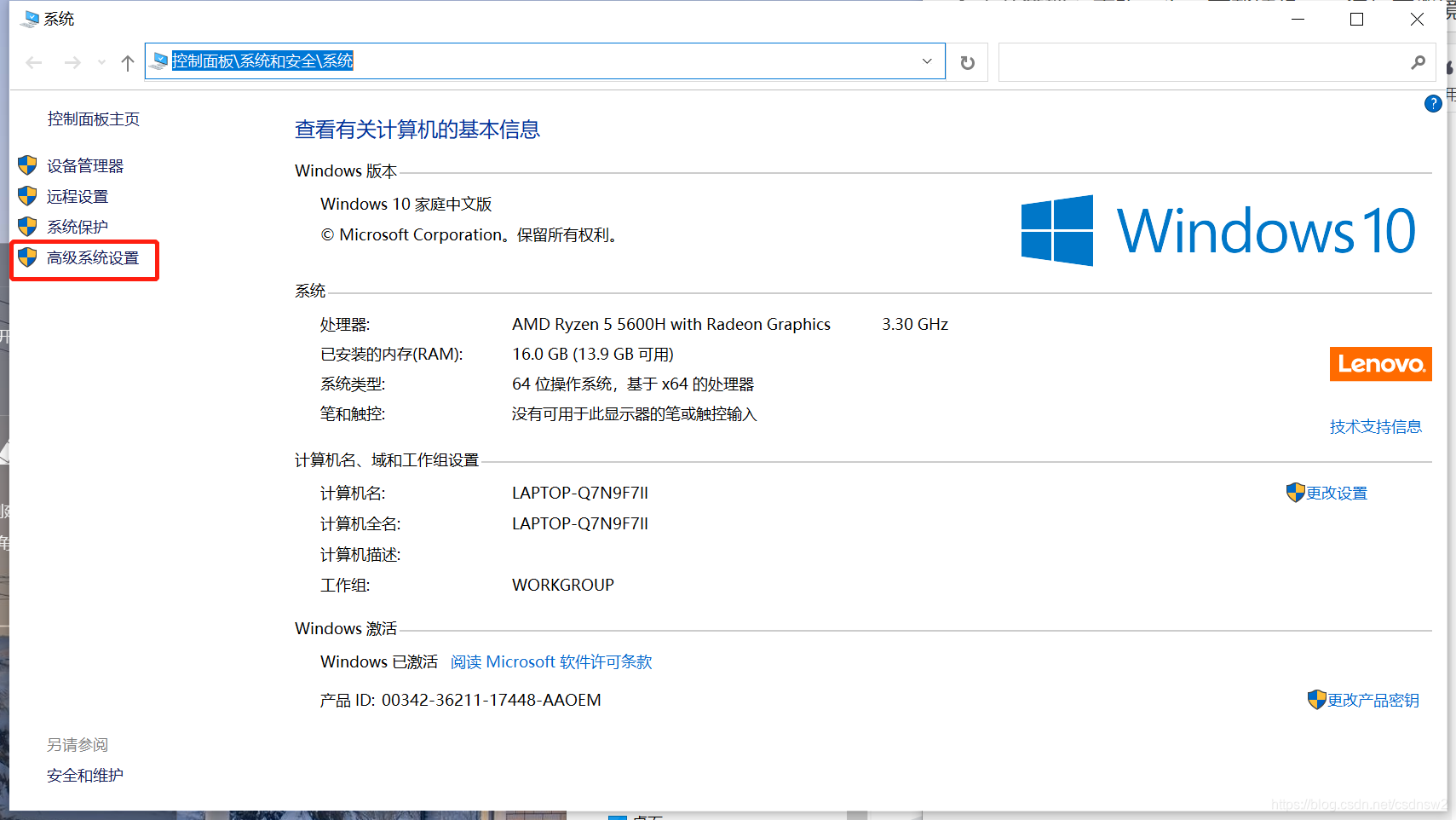Screen dimensions: 1456x820
Task: Go back with the back arrow
Action: (34, 62)
